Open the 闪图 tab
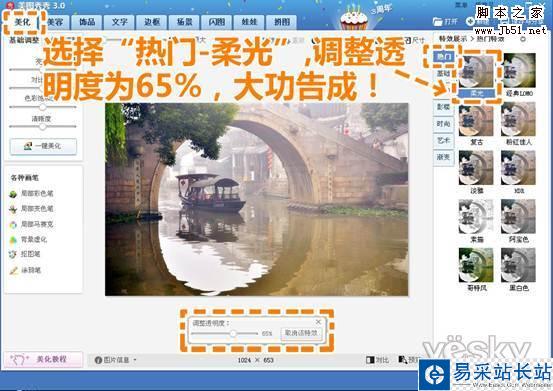553x391 pixels. pos(217,22)
